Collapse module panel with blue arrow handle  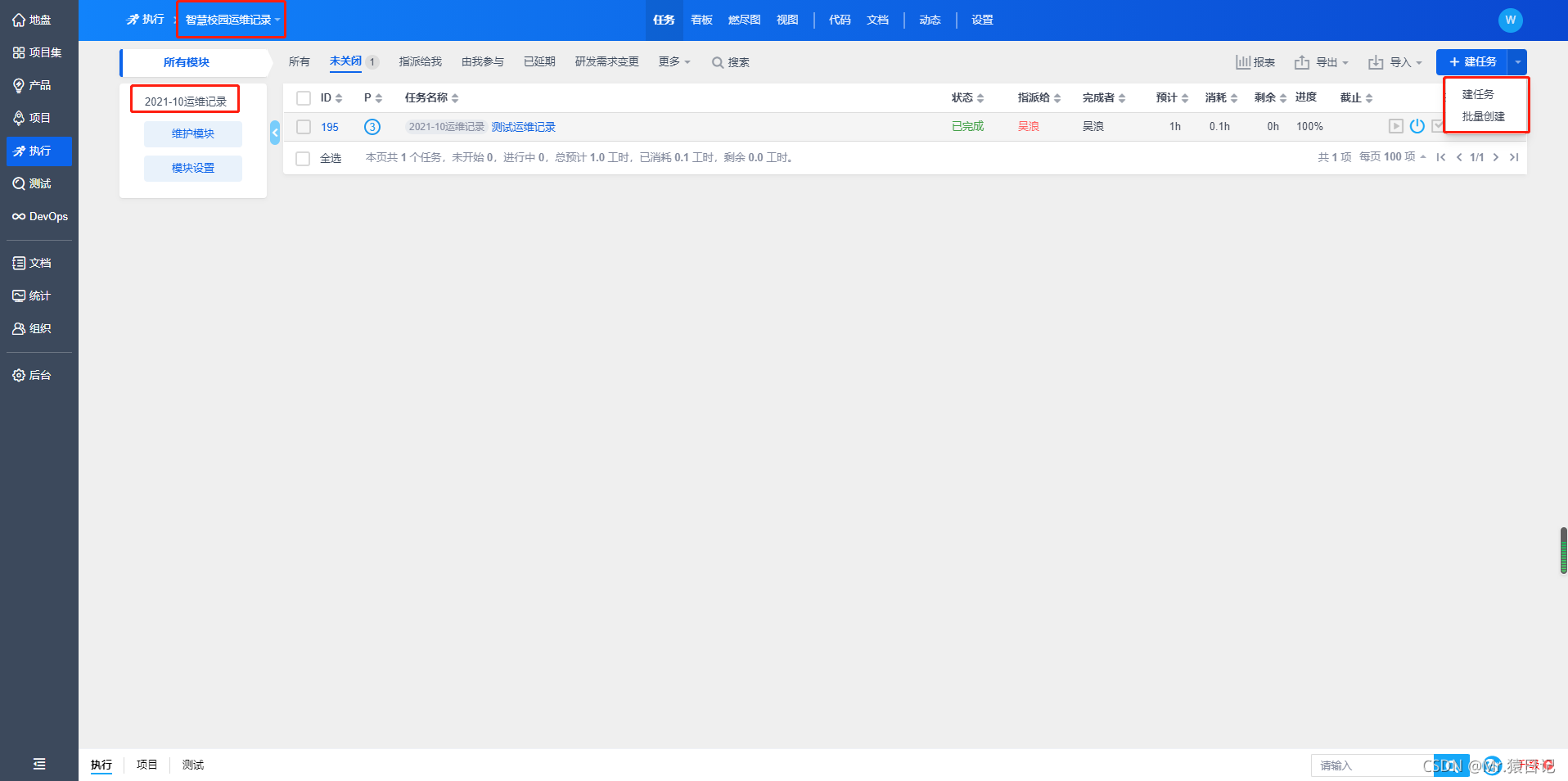pyautogui.click(x=275, y=132)
